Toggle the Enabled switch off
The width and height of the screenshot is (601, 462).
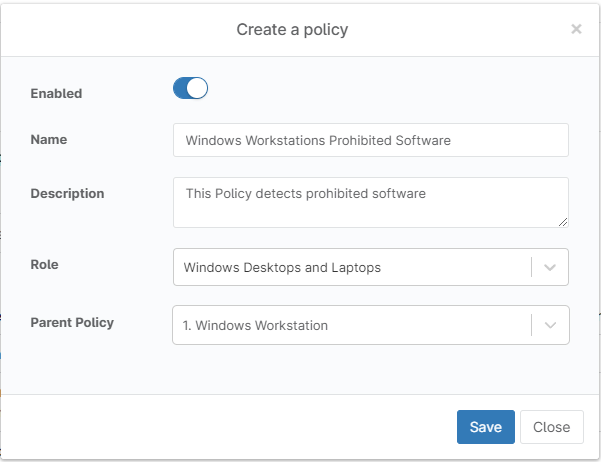tap(190, 88)
